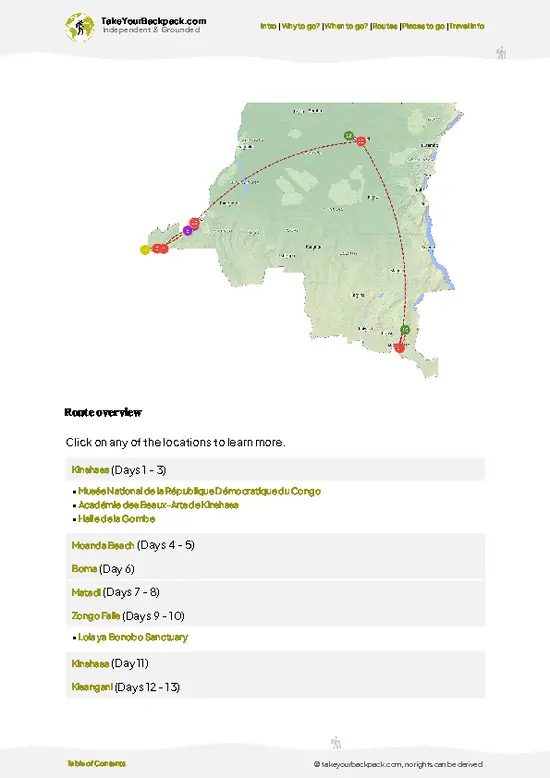Click the TakeYourBackpack.com site title
This screenshot has height=778, width=550.
click(153, 21)
